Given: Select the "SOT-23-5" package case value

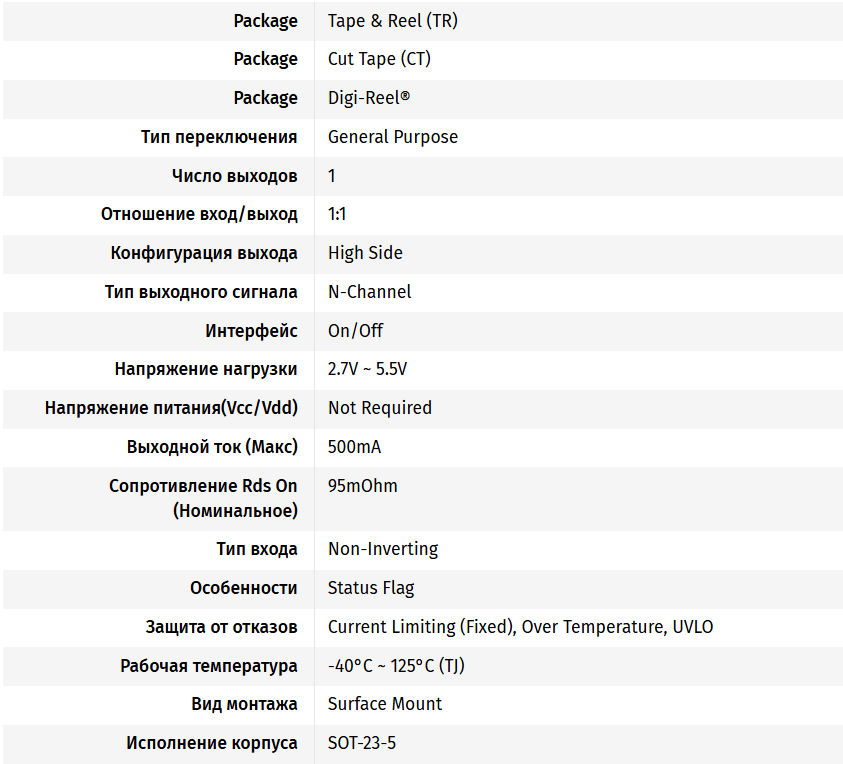Looking at the screenshot, I should 361,743.
